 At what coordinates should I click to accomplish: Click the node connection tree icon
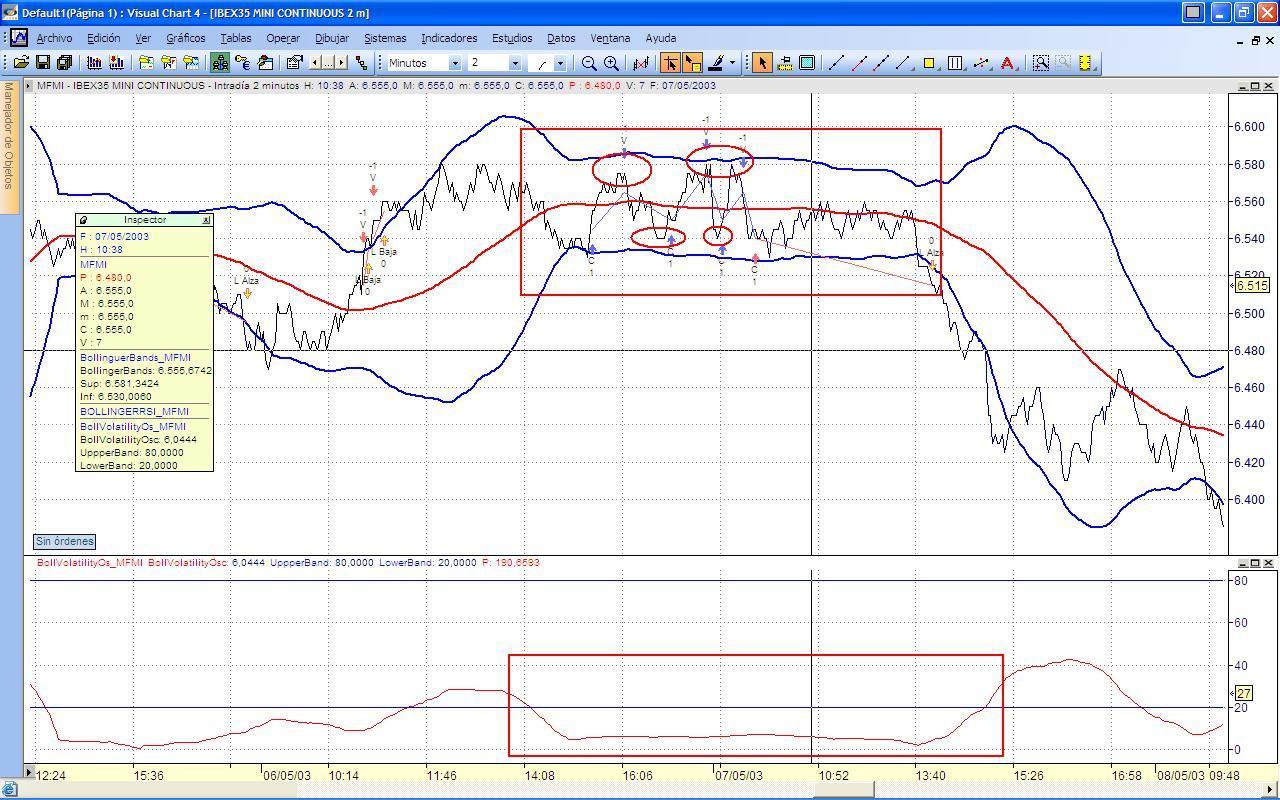(362, 63)
